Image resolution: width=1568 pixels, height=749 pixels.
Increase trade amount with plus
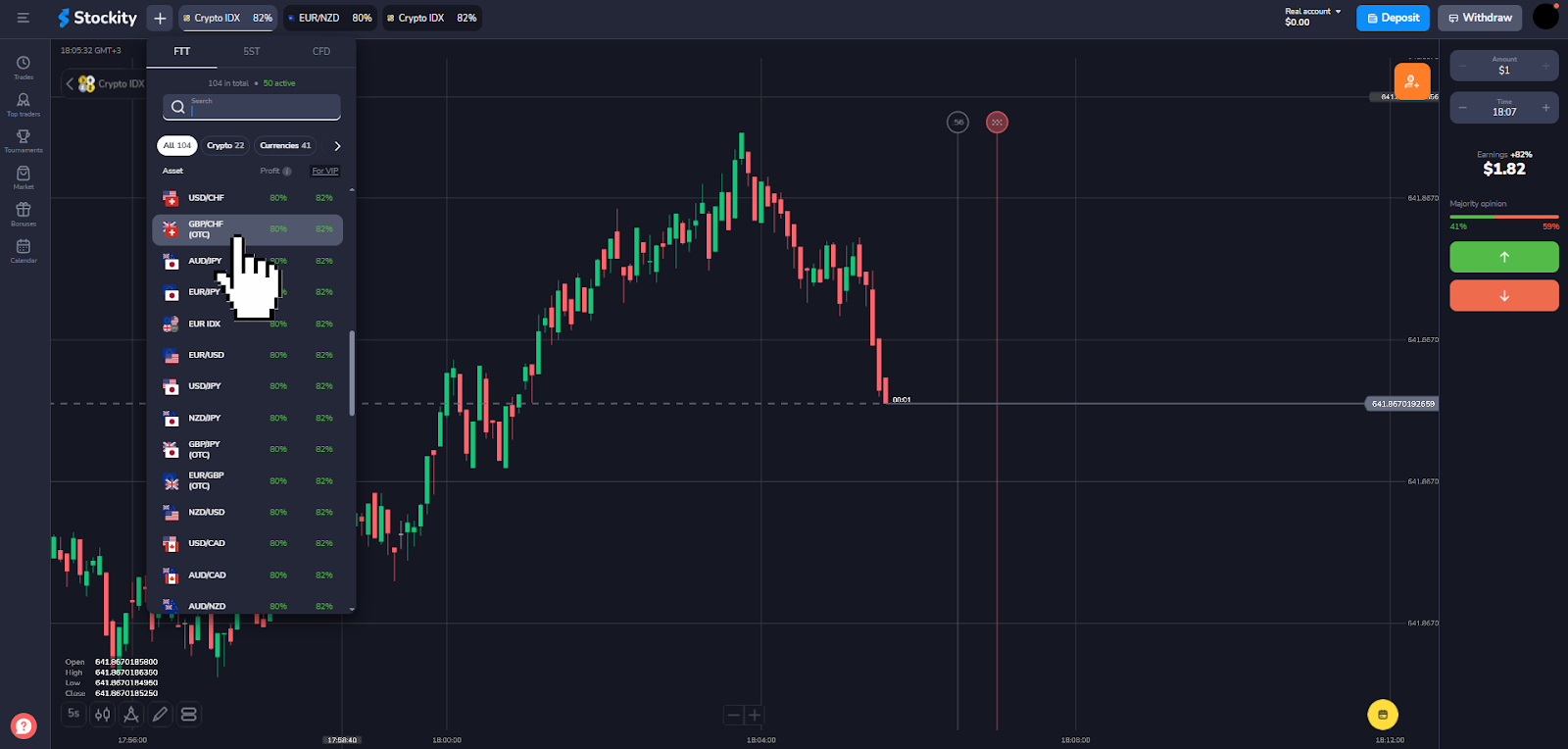(1546, 66)
